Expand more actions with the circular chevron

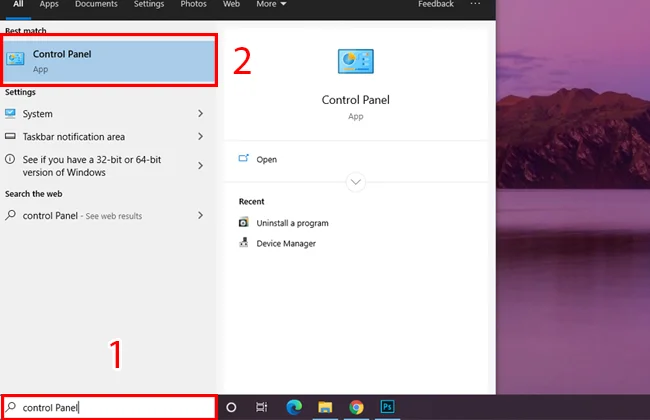356,182
